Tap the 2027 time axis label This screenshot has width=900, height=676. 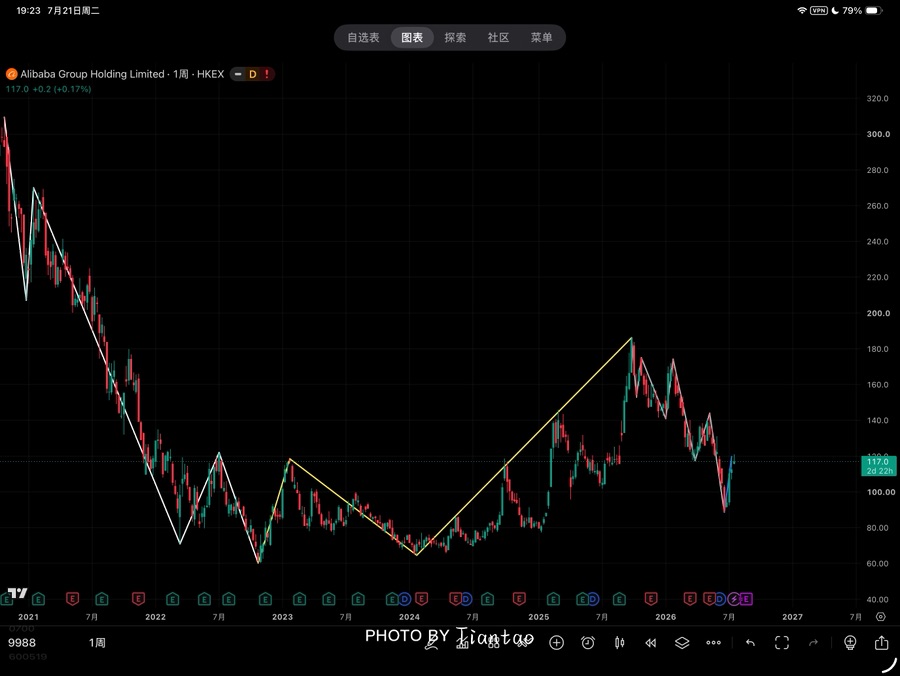[792, 617]
